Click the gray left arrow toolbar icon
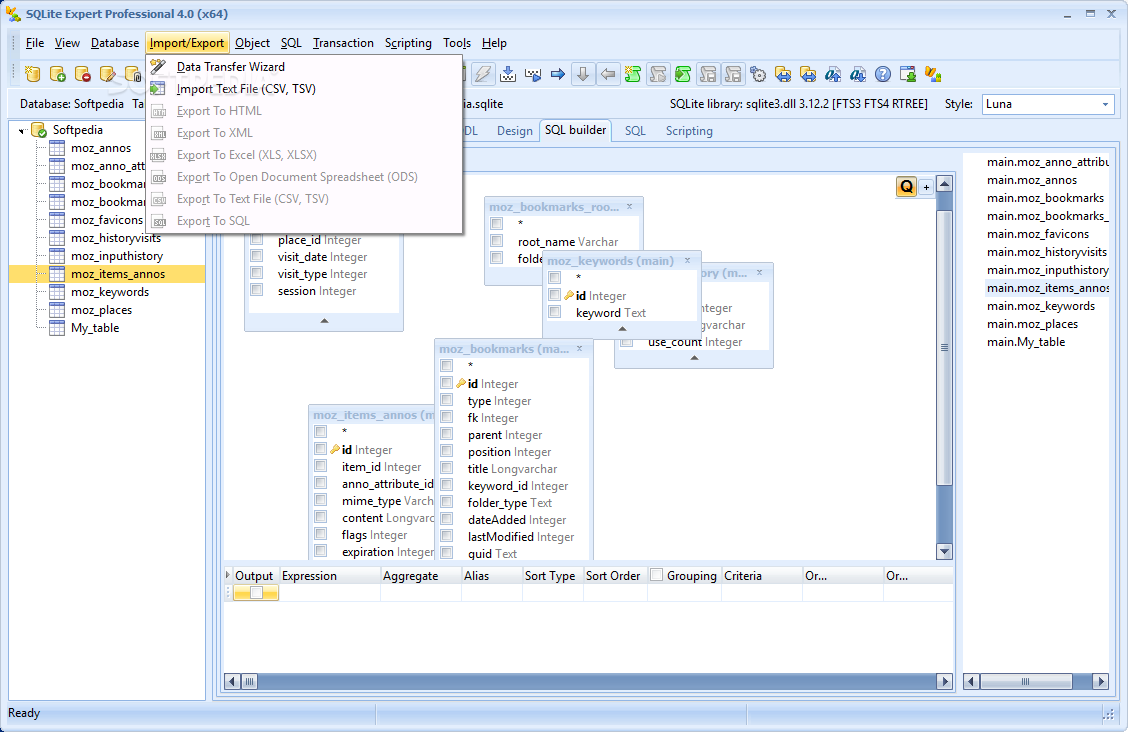Image resolution: width=1128 pixels, height=732 pixels. pos(608,74)
